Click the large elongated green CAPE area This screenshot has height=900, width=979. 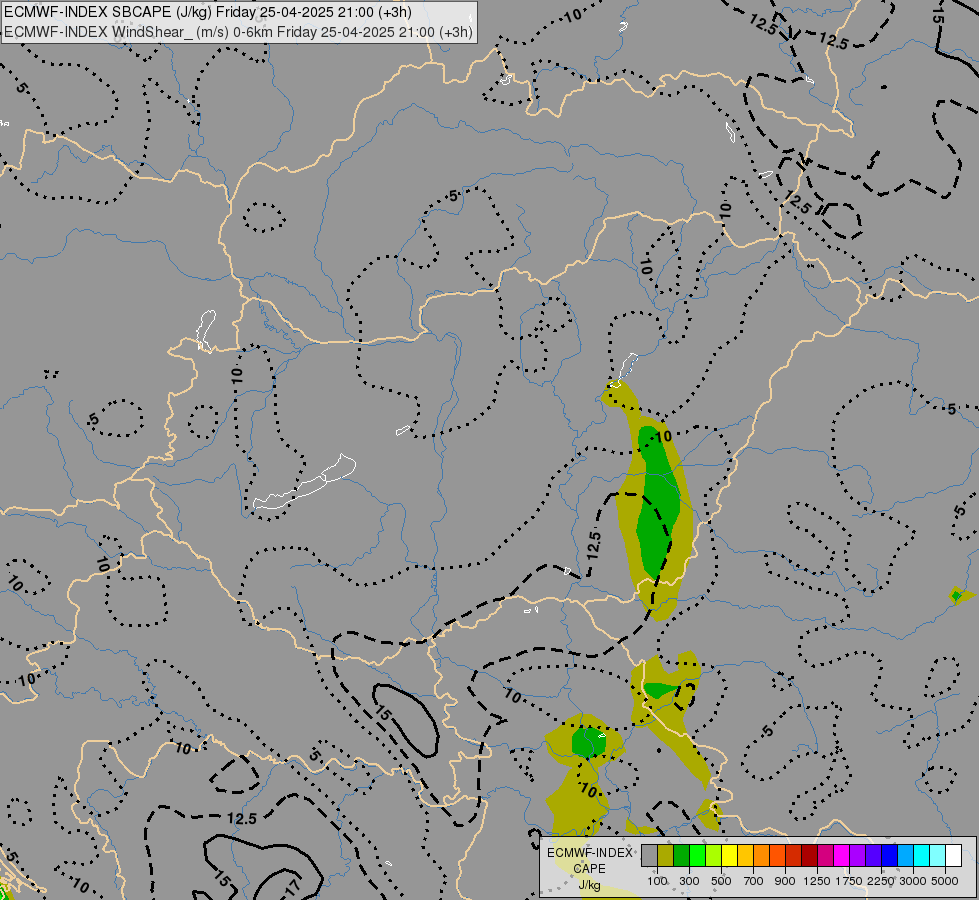point(657,502)
